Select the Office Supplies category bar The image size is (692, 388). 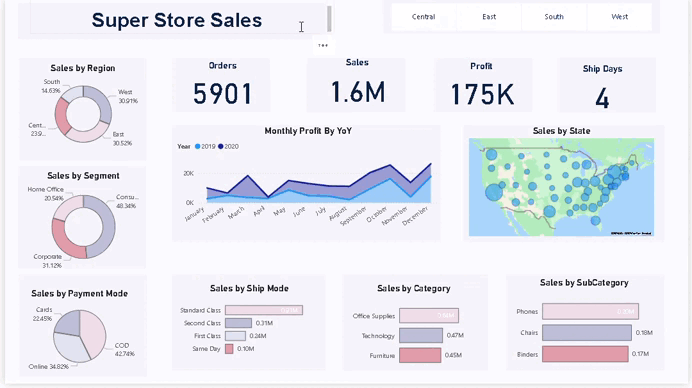429,316
